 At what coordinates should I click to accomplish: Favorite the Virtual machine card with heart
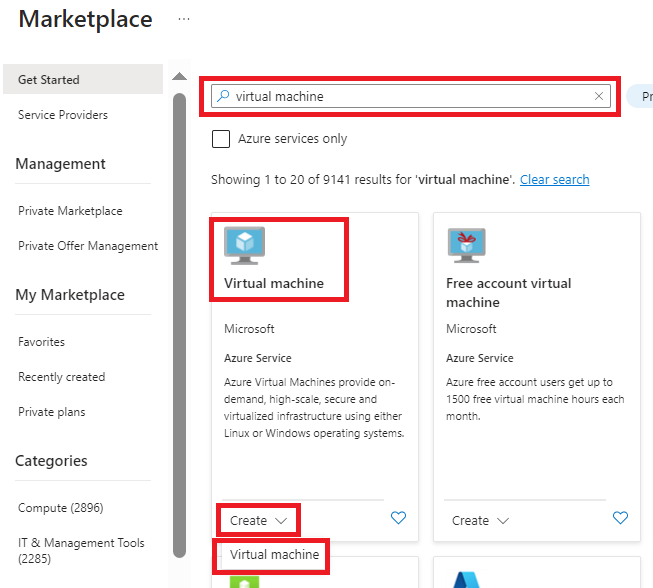tap(398, 518)
